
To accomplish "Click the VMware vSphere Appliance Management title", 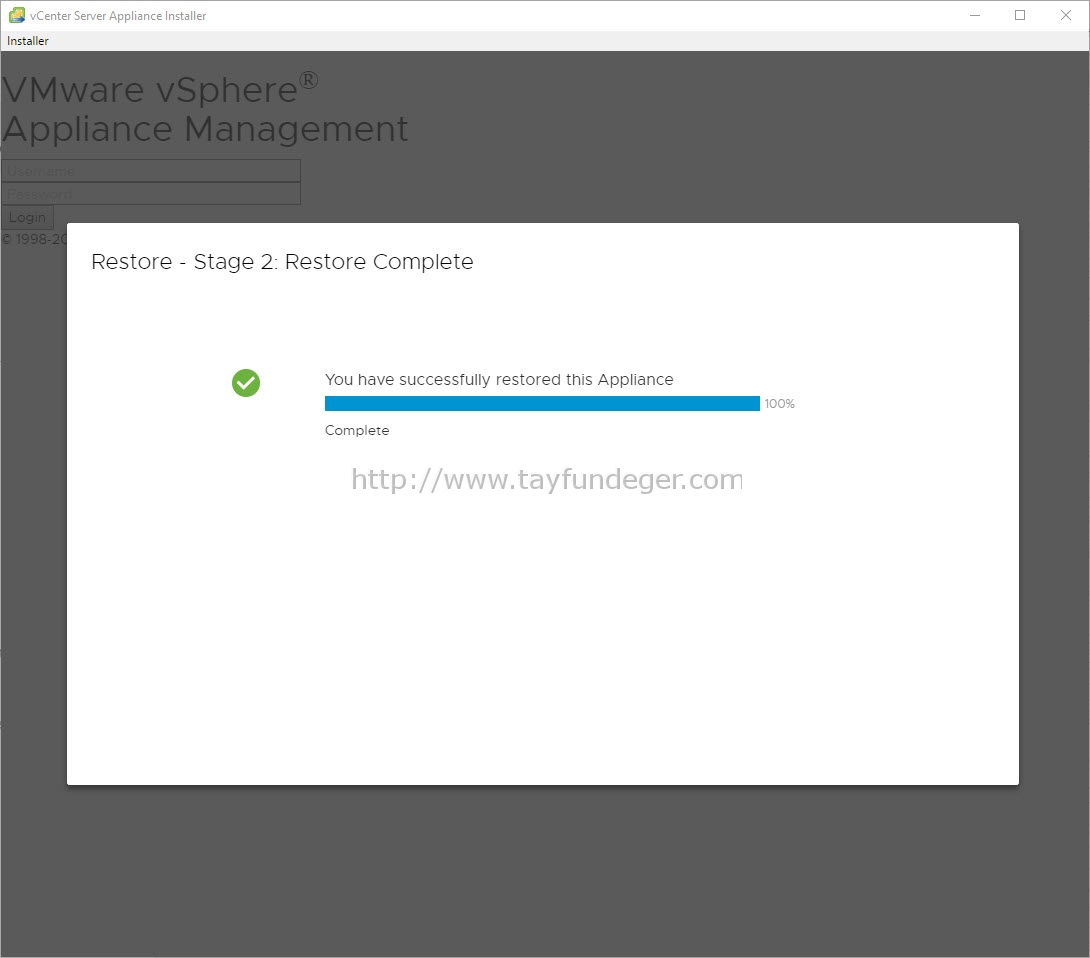I will [x=205, y=109].
